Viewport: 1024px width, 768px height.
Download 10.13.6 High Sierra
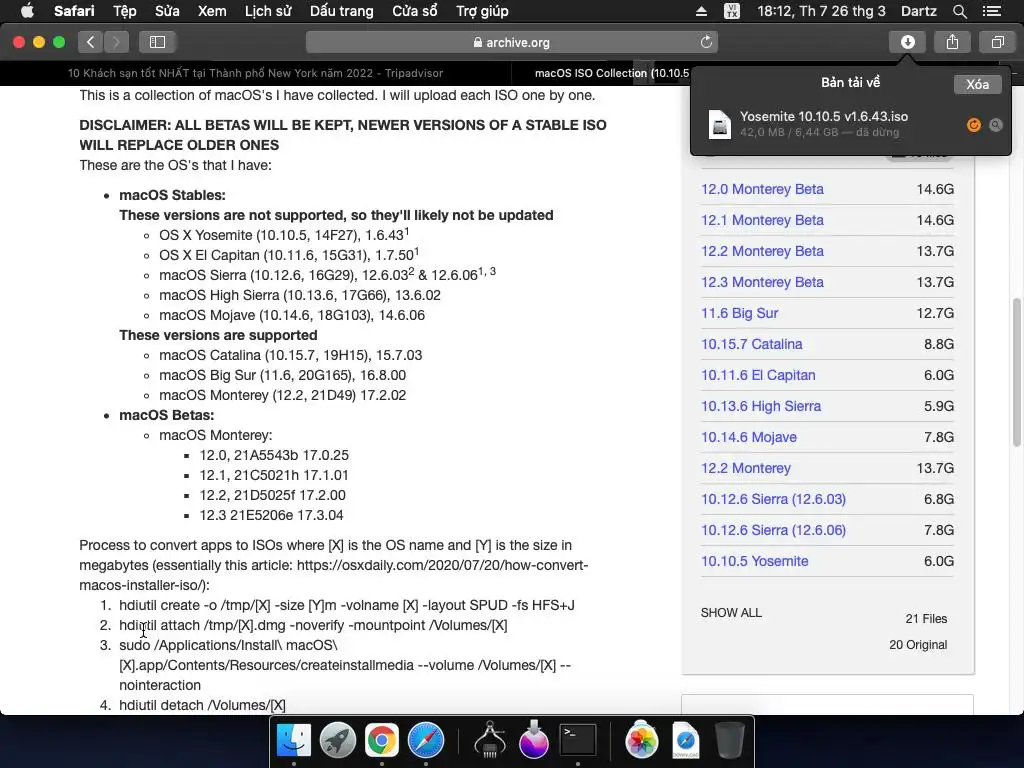click(761, 406)
